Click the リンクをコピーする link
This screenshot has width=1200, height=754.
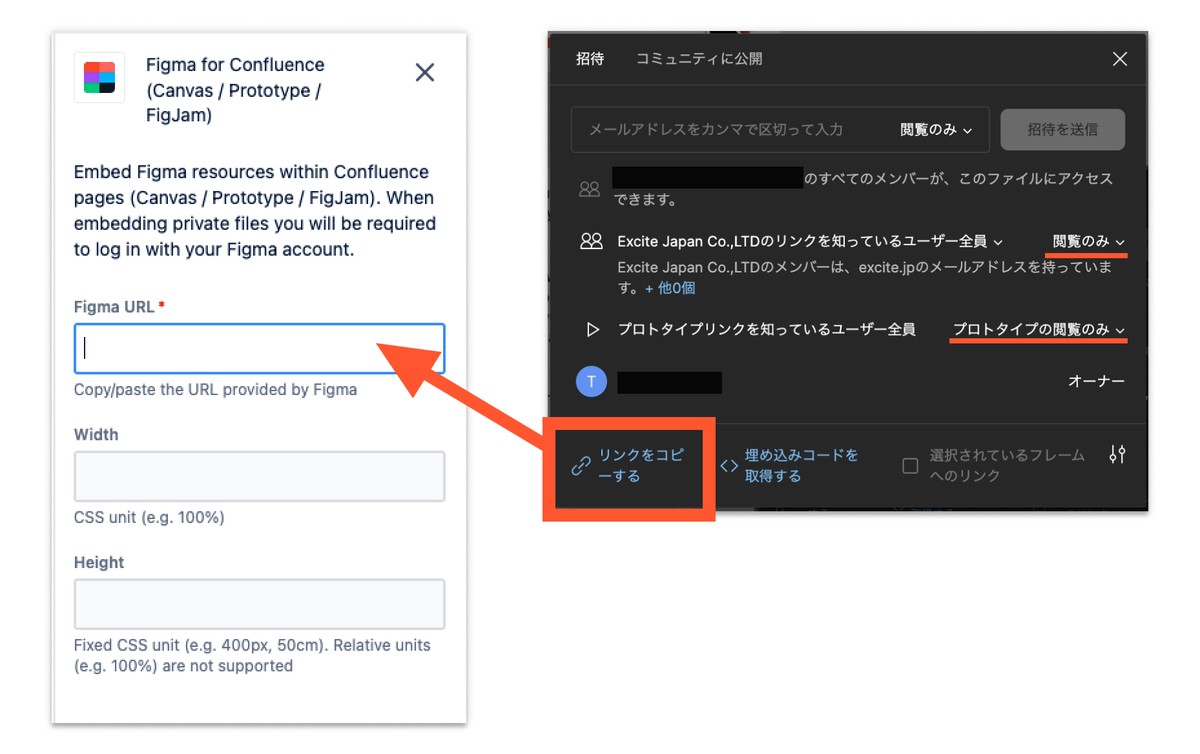[641, 465]
